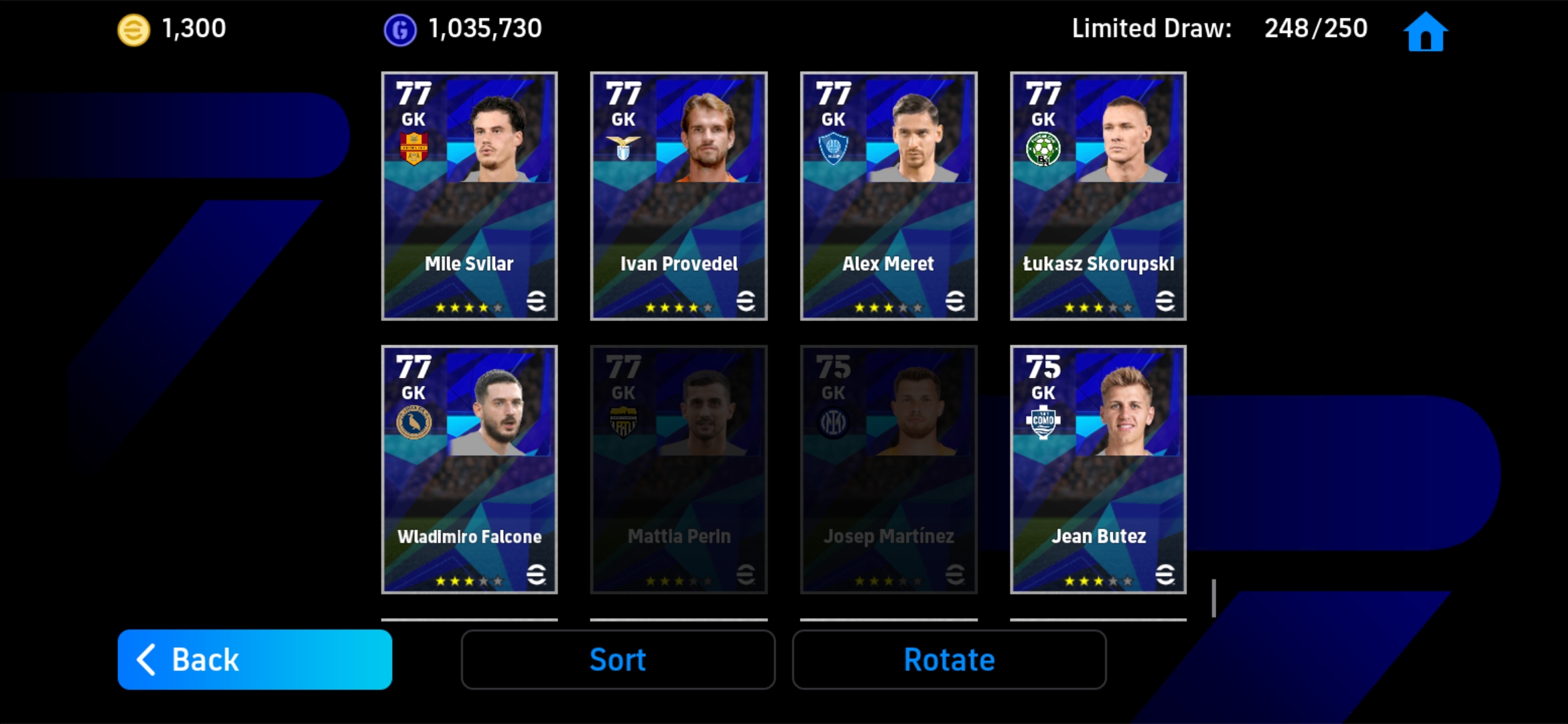Open Alex Meret's portrait photo

[918, 131]
